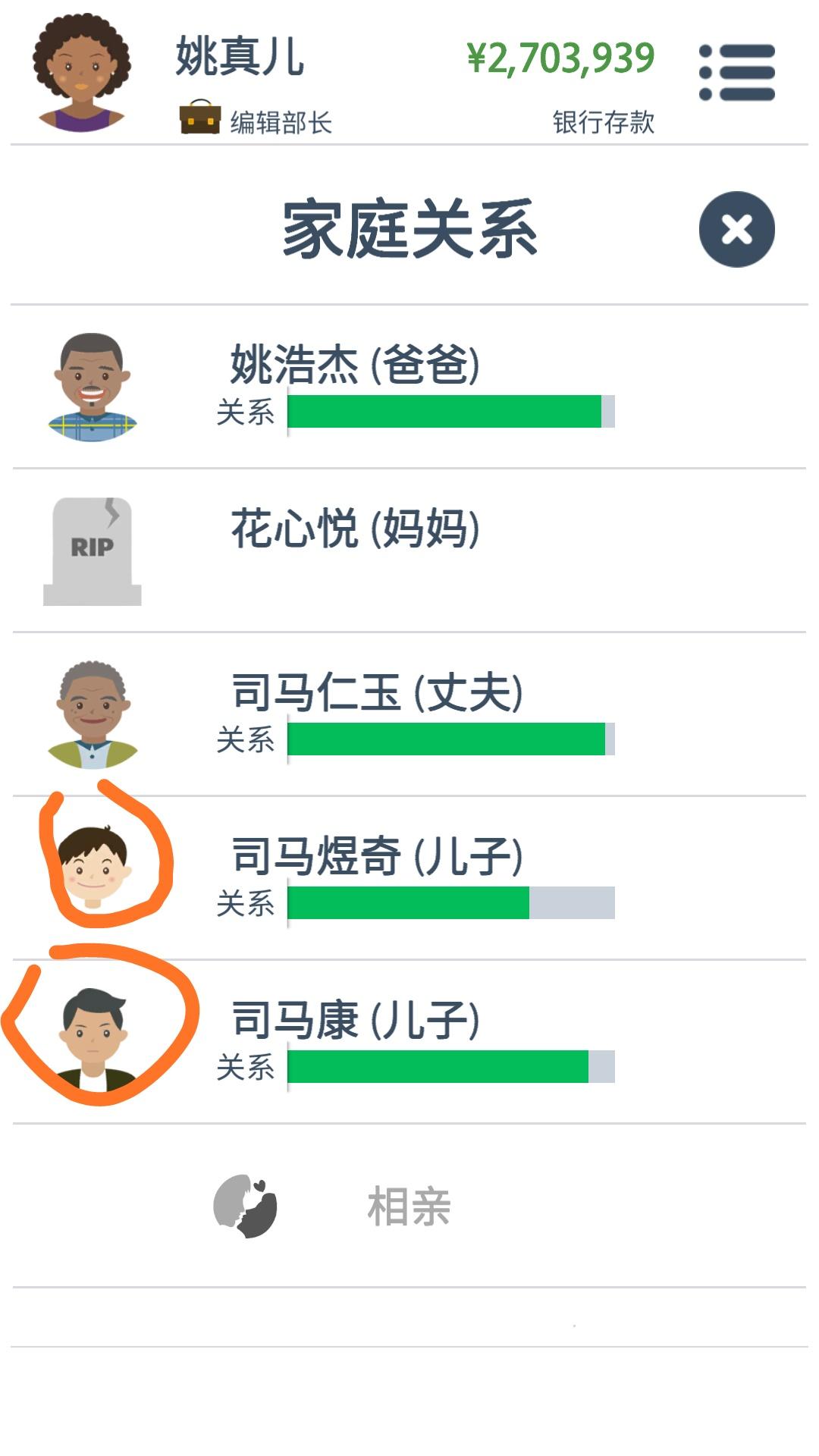
Task: Open 司马康 (儿子) entry
Action: [x=409, y=1042]
